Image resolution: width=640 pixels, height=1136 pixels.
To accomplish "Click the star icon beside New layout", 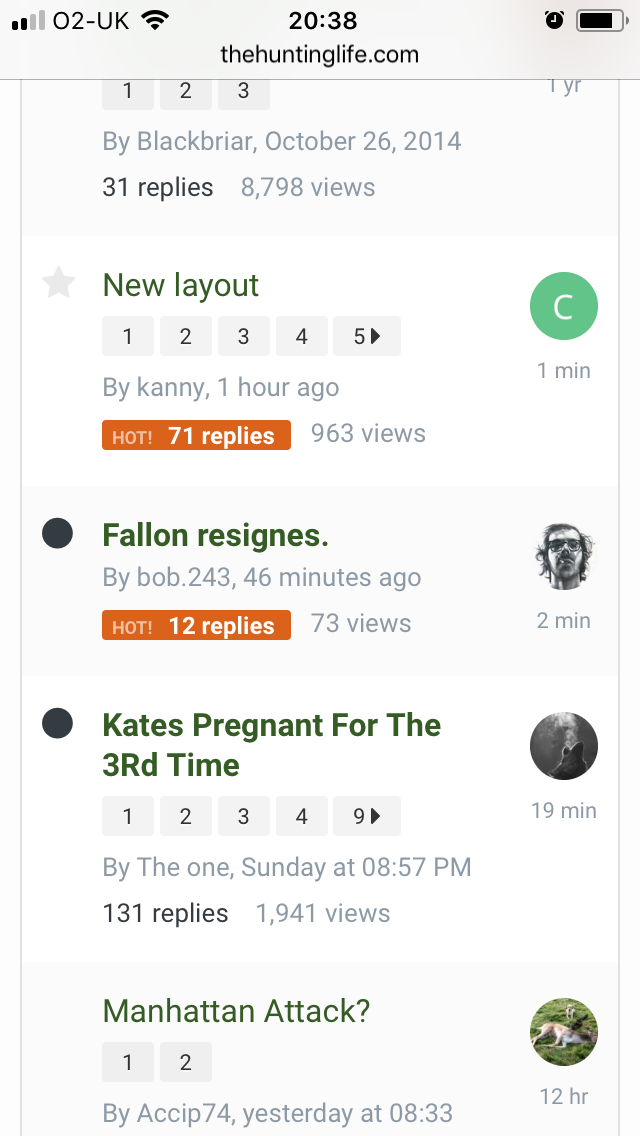I will coord(59,283).
